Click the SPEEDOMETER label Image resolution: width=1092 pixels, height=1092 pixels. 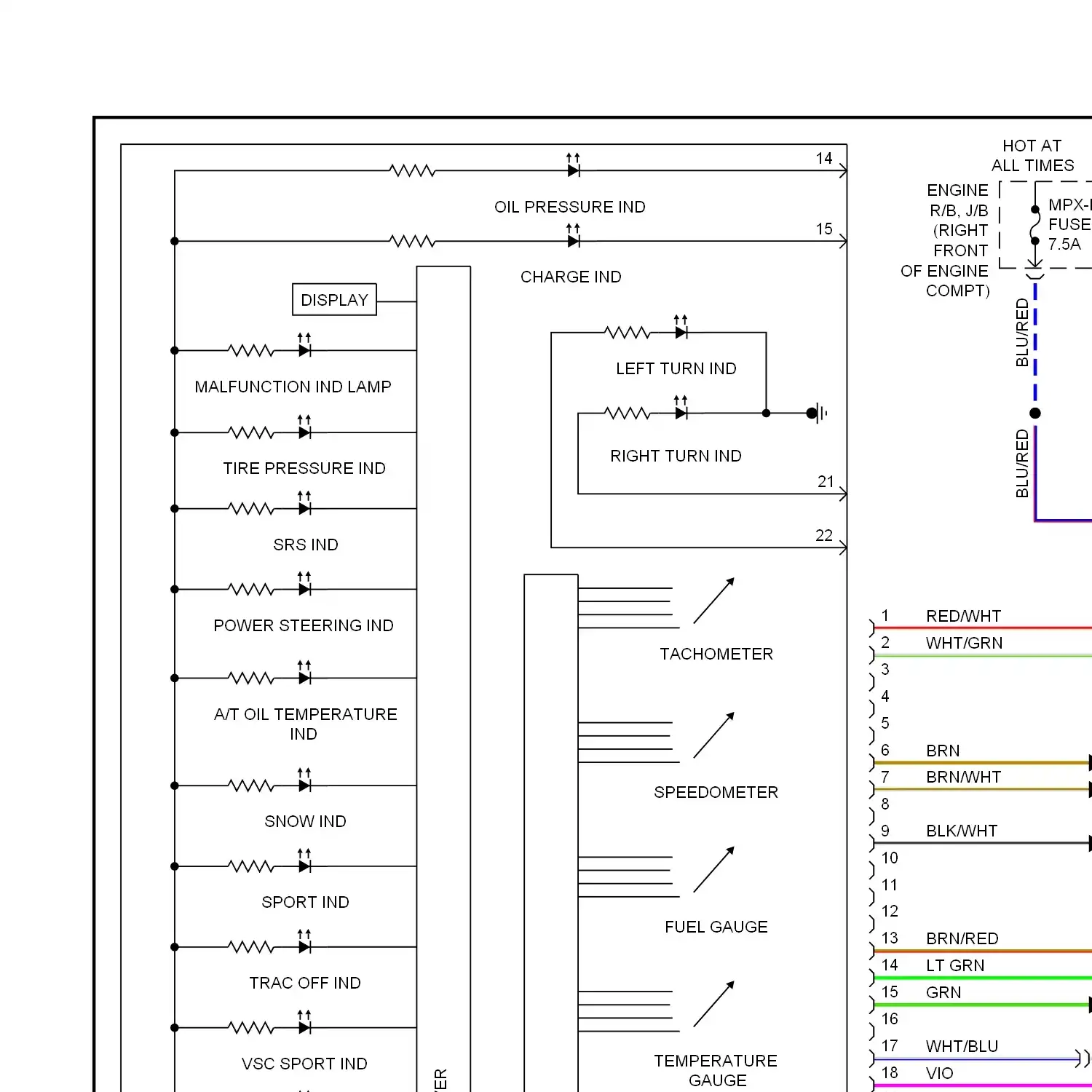click(x=716, y=792)
